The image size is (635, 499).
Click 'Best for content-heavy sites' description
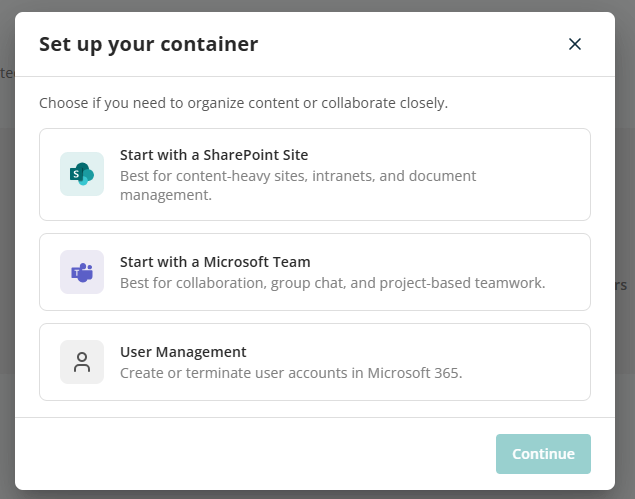point(298,186)
